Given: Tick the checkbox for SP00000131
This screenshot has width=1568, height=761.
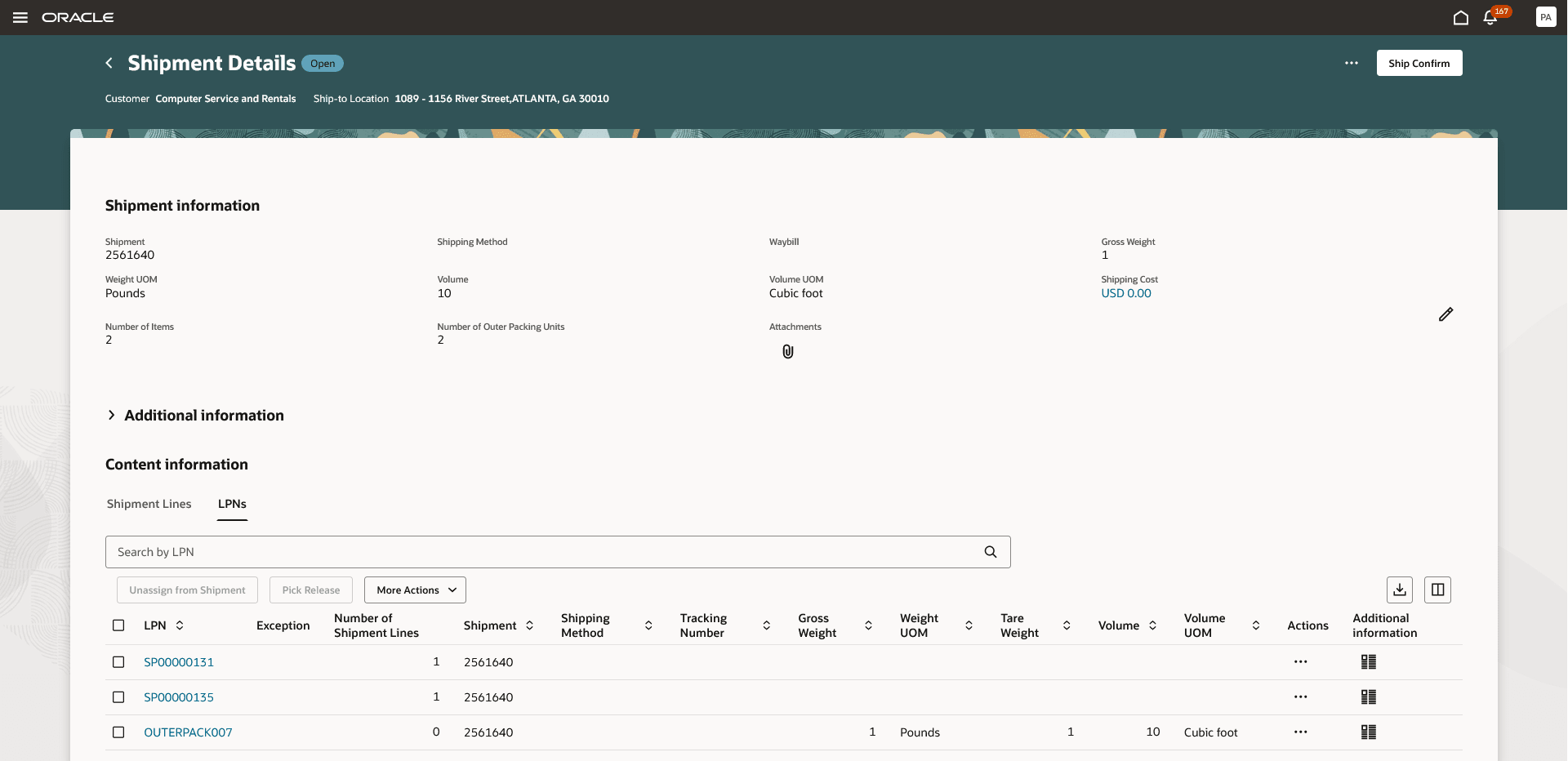Looking at the screenshot, I should [x=118, y=662].
